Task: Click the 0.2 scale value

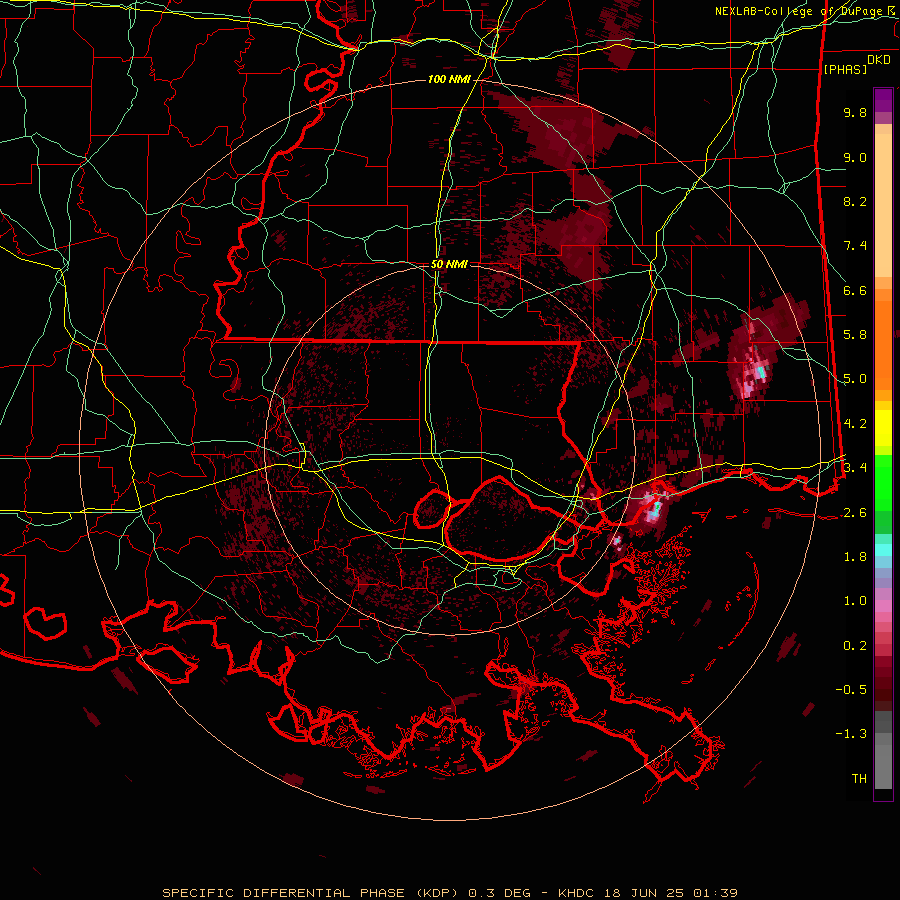Action: 855,646
